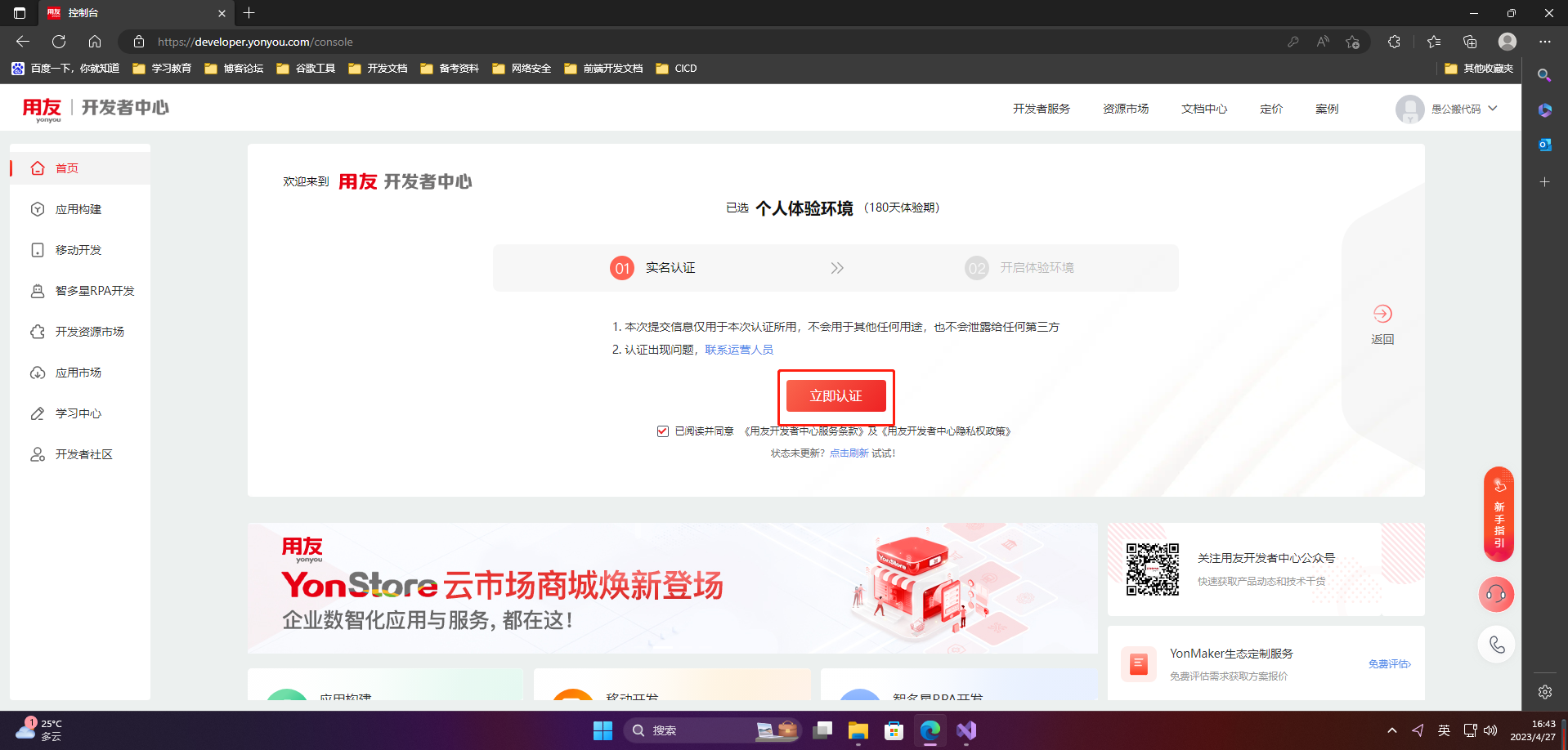The image size is (1568, 750).
Task: Open 文档中心 in the top navigation
Action: [1204, 109]
